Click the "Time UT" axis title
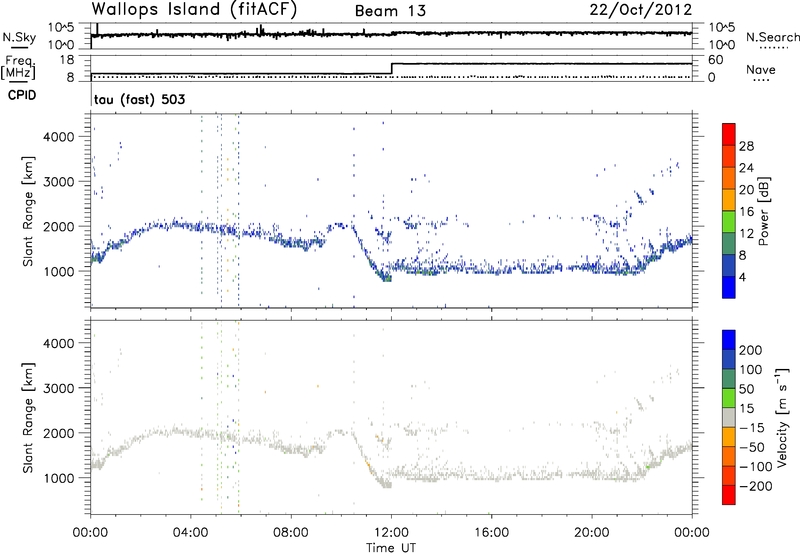 pos(391,548)
